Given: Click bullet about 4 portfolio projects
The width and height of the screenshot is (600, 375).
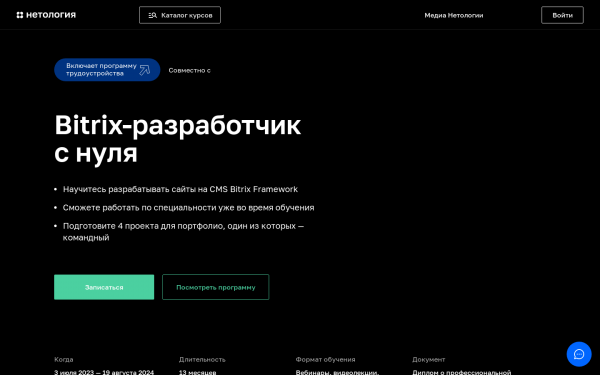Looking at the screenshot, I should point(183,232).
